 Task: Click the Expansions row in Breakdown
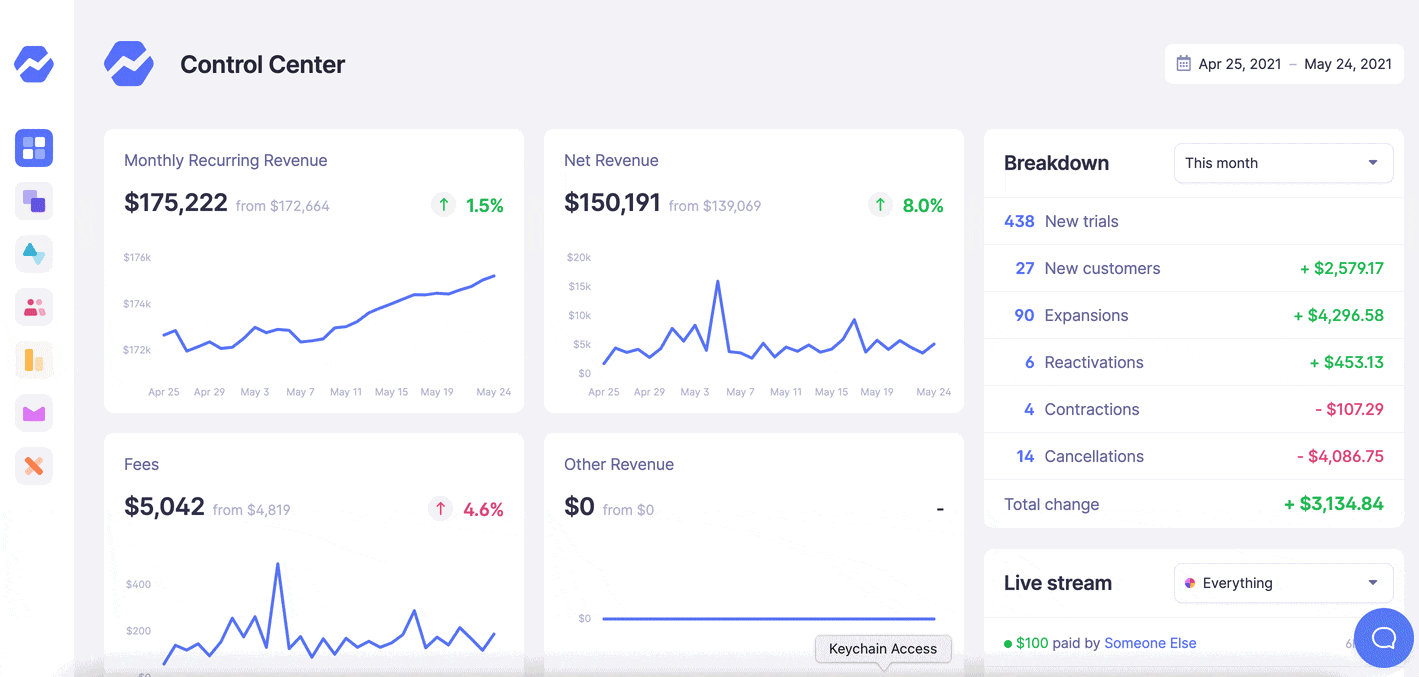[x=1194, y=315]
